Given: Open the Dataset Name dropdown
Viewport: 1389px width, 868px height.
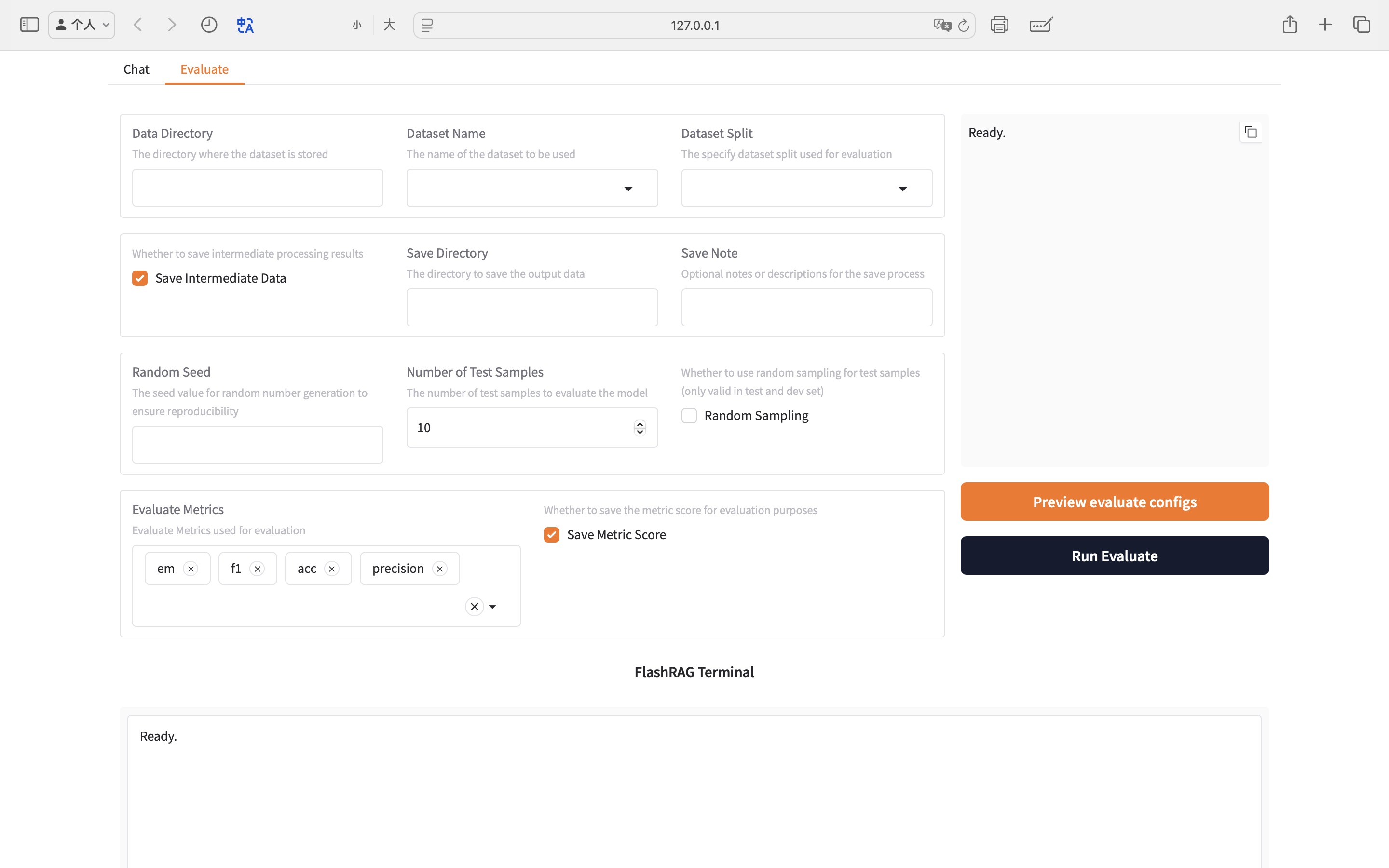Looking at the screenshot, I should pos(628,189).
